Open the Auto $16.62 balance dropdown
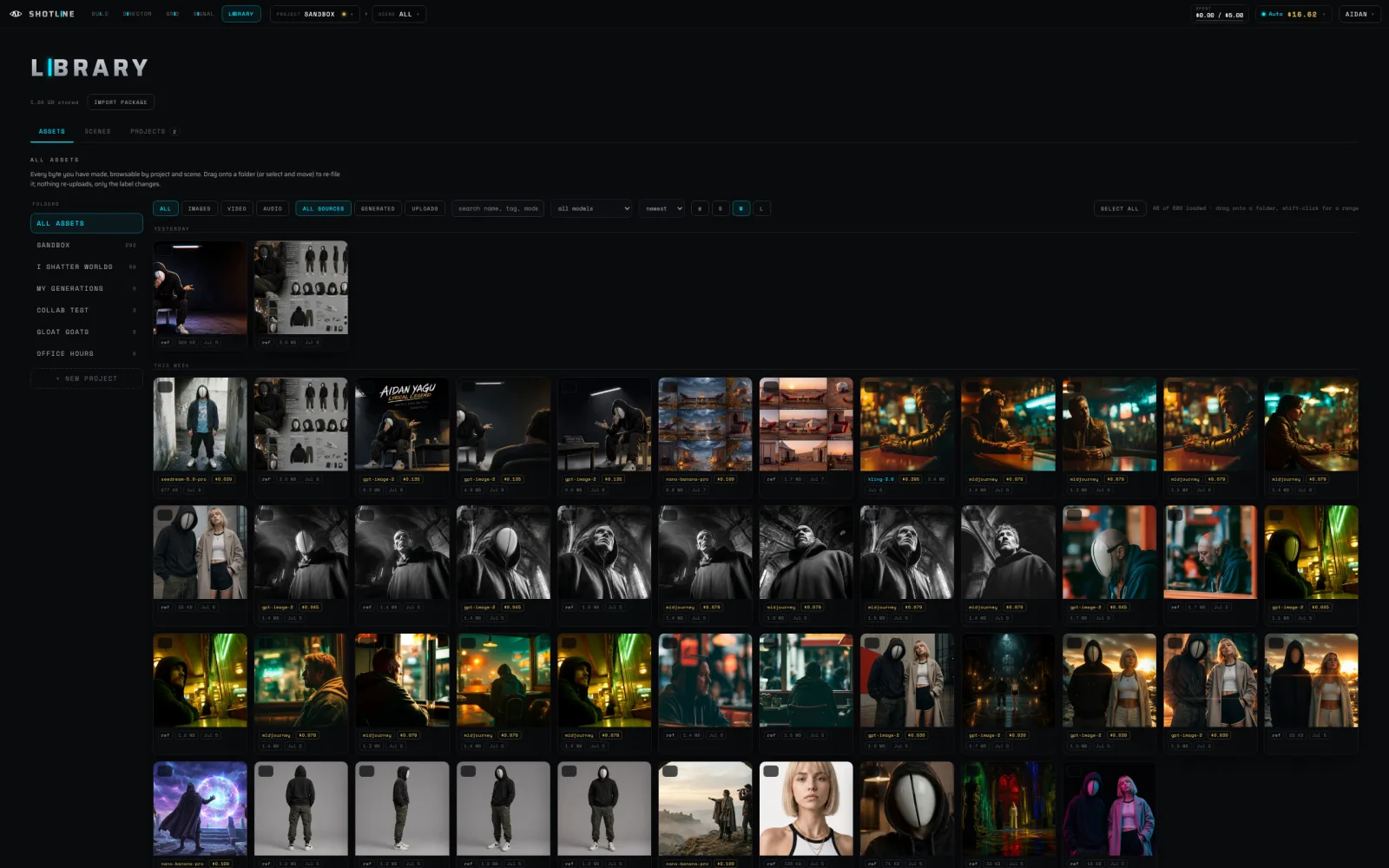1389x868 pixels. pos(1293,14)
